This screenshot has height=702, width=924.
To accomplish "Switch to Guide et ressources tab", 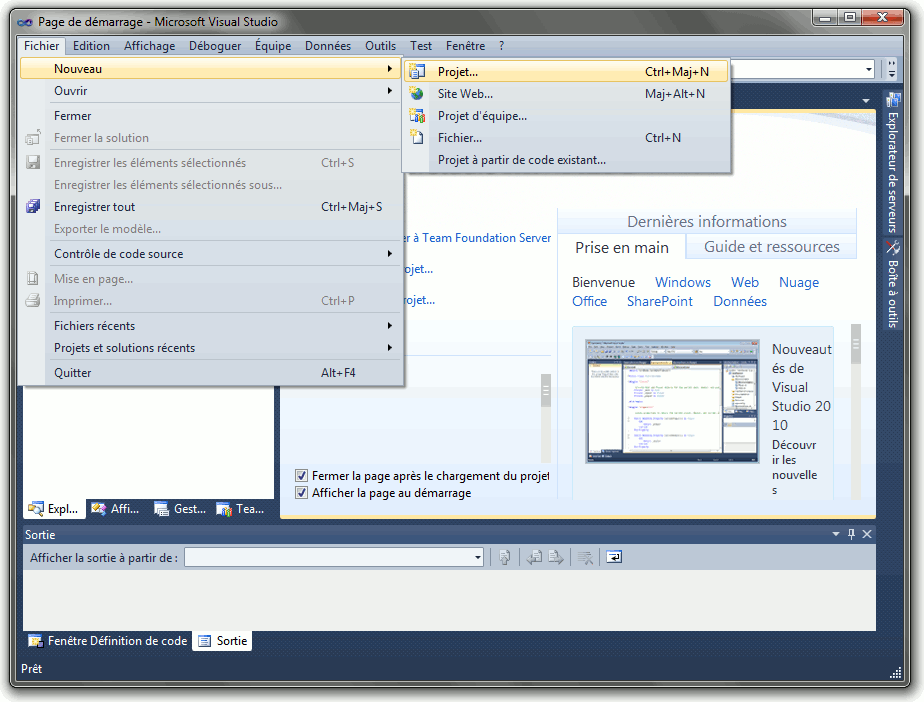I will (x=771, y=246).
